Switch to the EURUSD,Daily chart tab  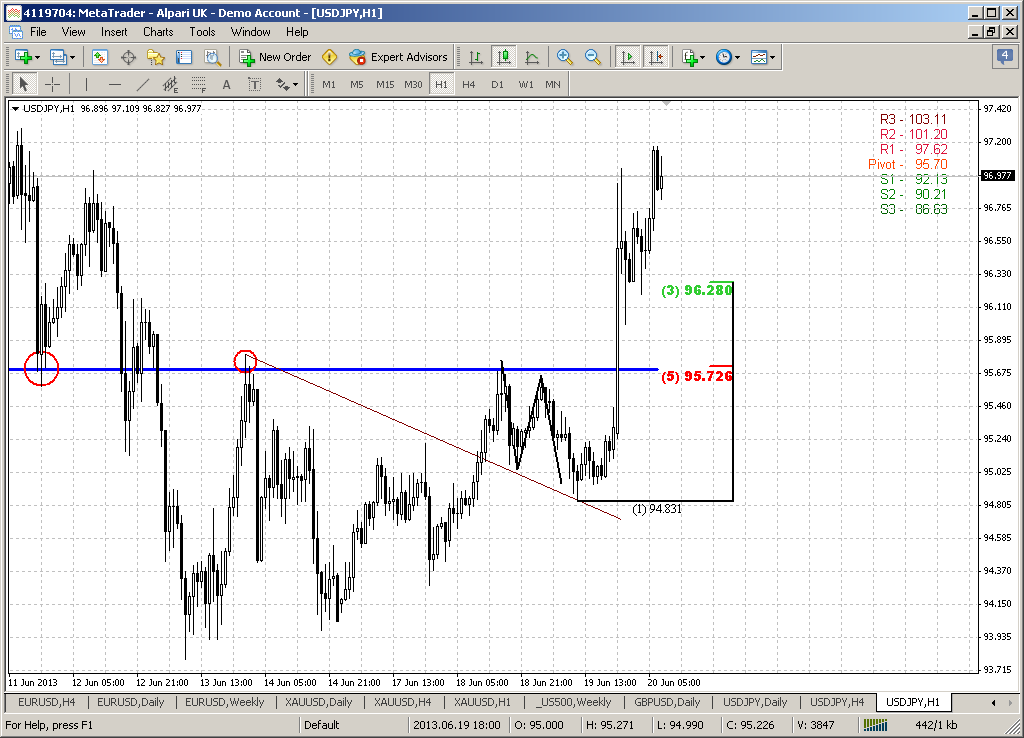click(x=130, y=702)
